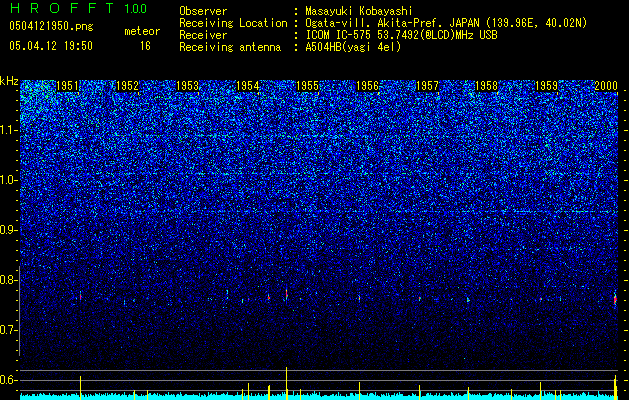Viewport: 629px width, 400px height.
Task: Click the 1957 time marker
Action: pyautogui.click(x=427, y=86)
